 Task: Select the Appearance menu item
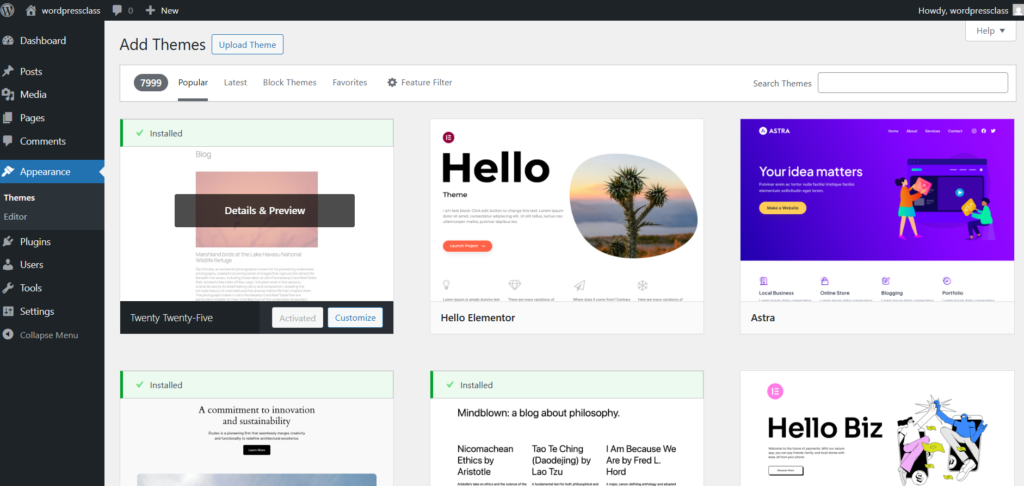[x=52, y=172]
